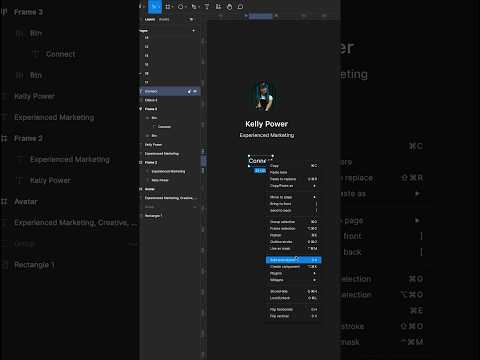Choose Add auto layout
The height and width of the screenshot is (360, 480).
[293, 260]
